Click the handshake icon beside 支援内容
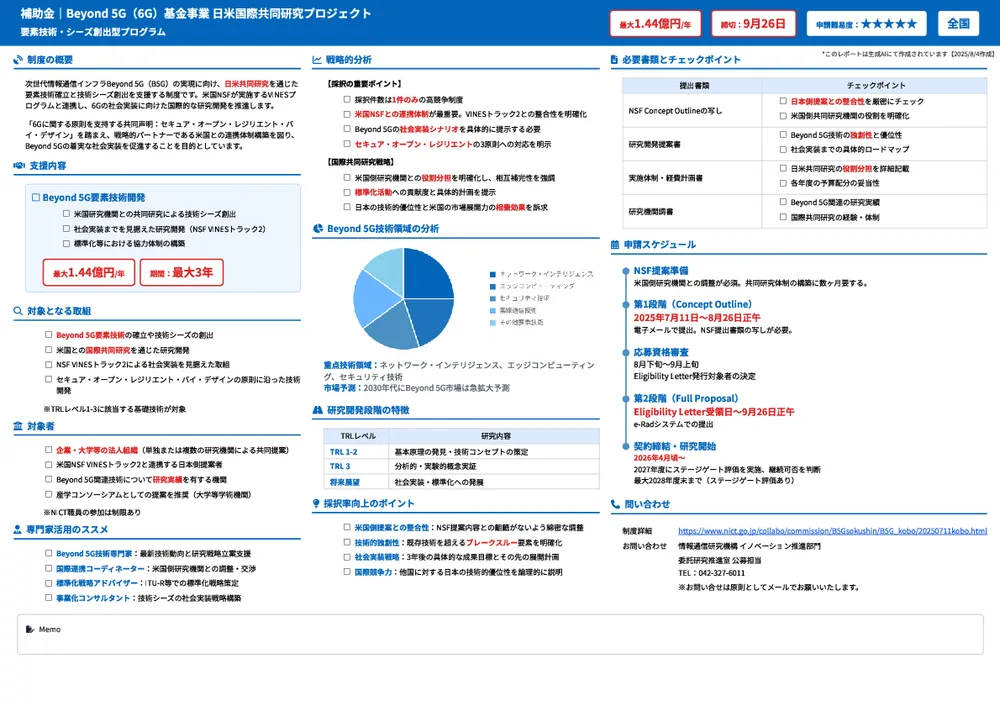This screenshot has width=1000, height=706. (x=19, y=166)
